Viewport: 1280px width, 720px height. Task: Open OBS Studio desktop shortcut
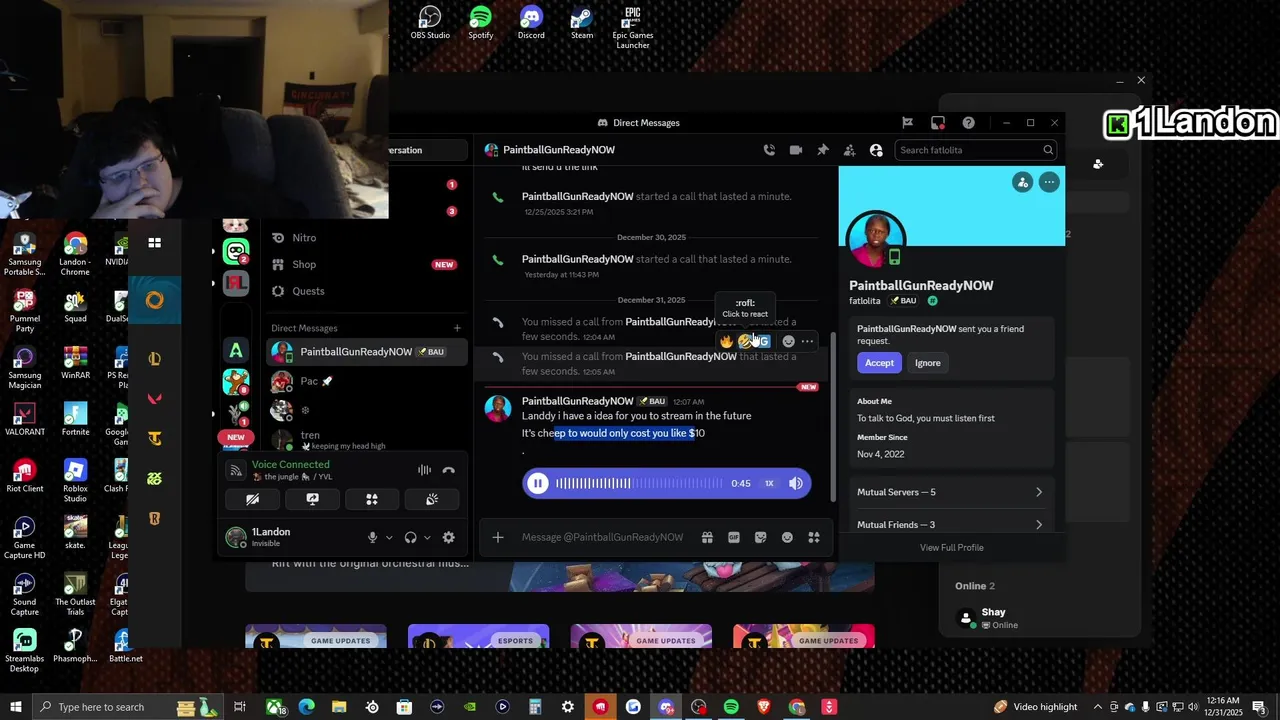pyautogui.click(x=430, y=24)
